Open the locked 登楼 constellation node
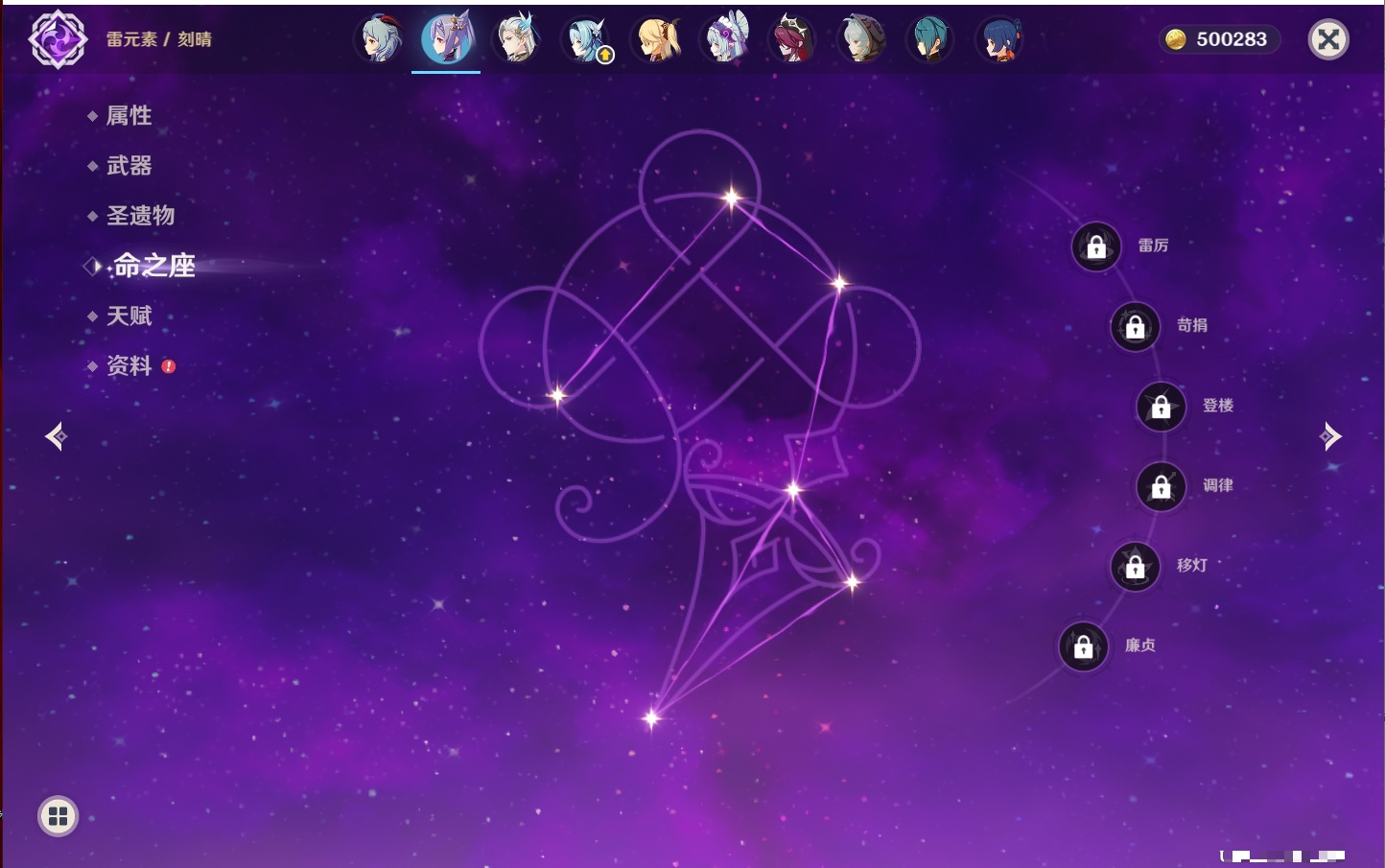The image size is (1385, 868). tap(1162, 407)
